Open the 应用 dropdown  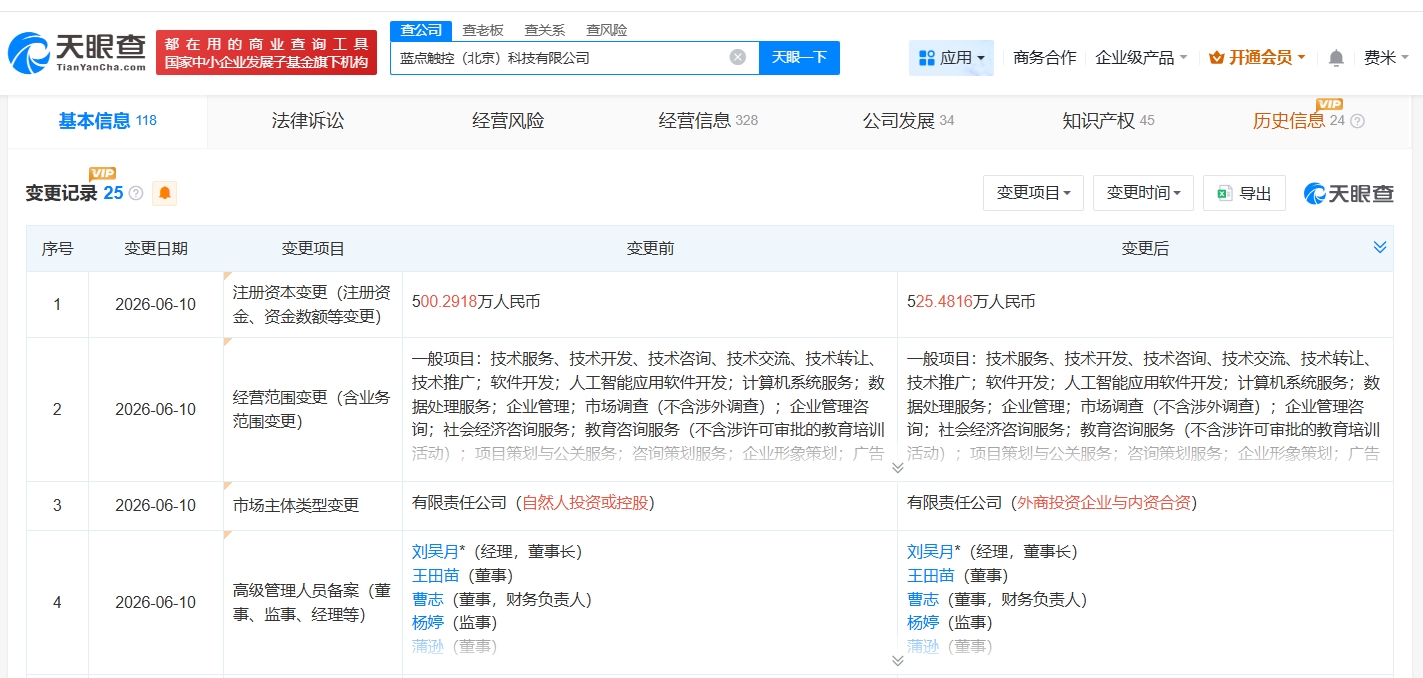951,58
